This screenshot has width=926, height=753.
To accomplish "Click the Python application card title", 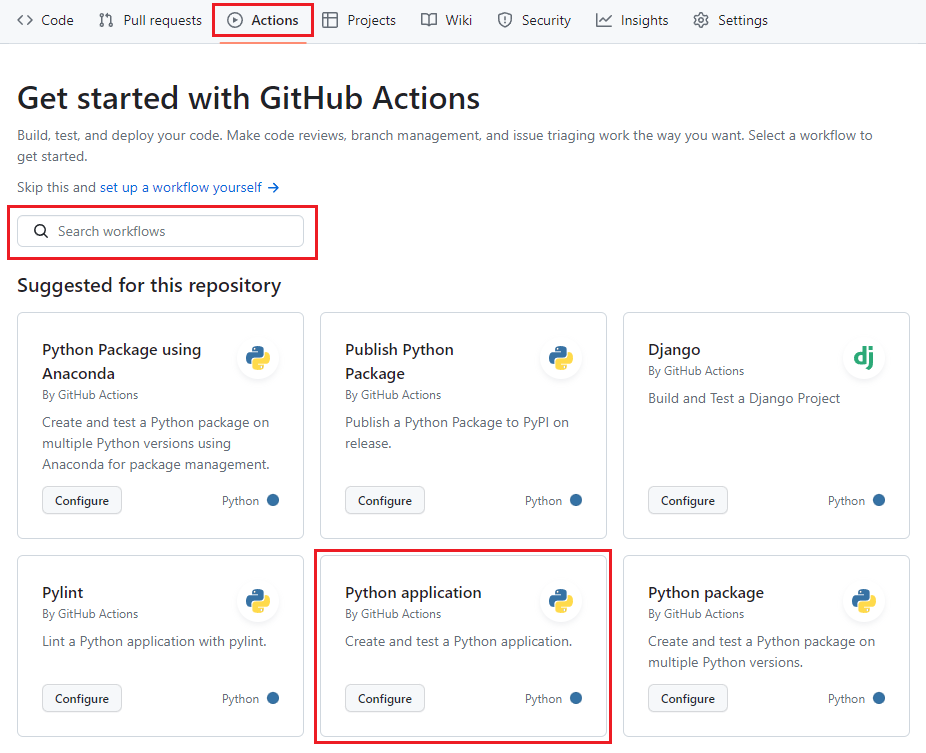I will 413,592.
